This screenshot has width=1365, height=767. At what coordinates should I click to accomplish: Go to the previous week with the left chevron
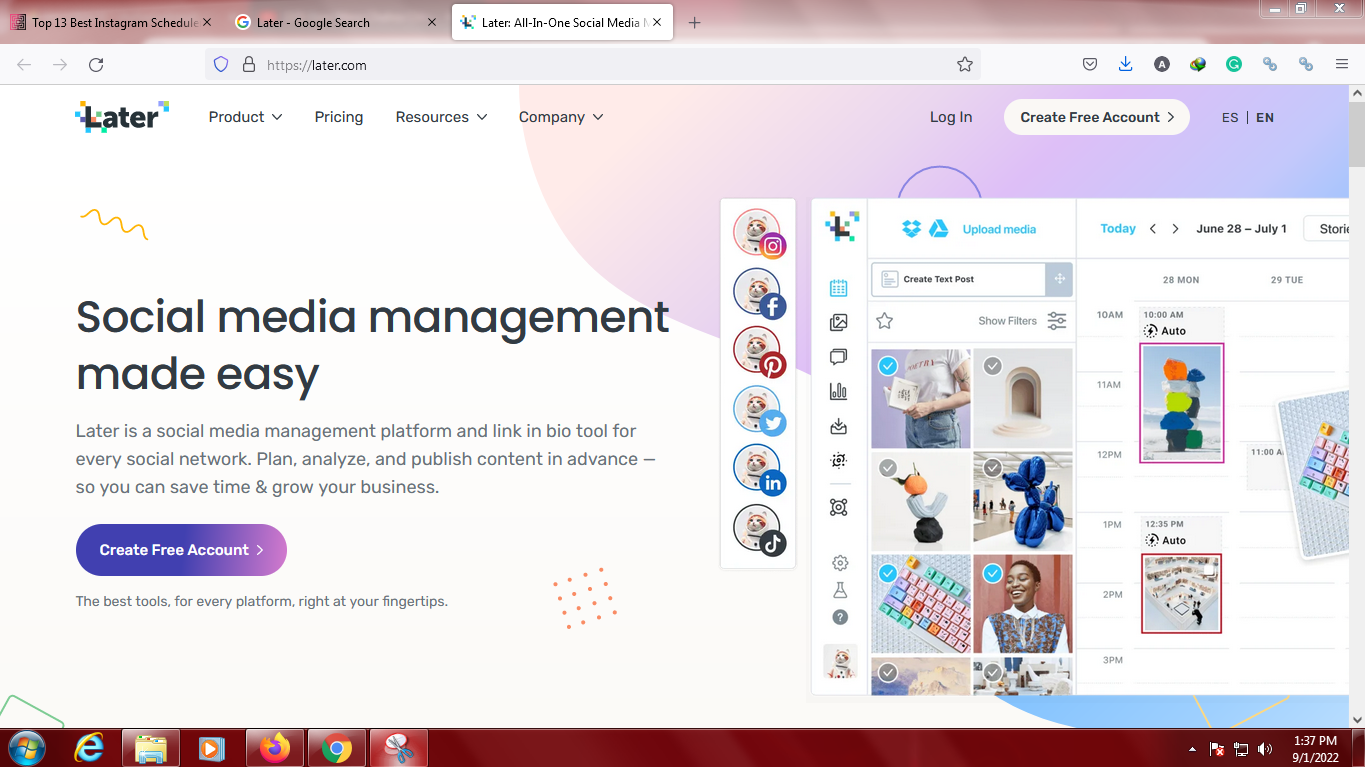click(1153, 229)
